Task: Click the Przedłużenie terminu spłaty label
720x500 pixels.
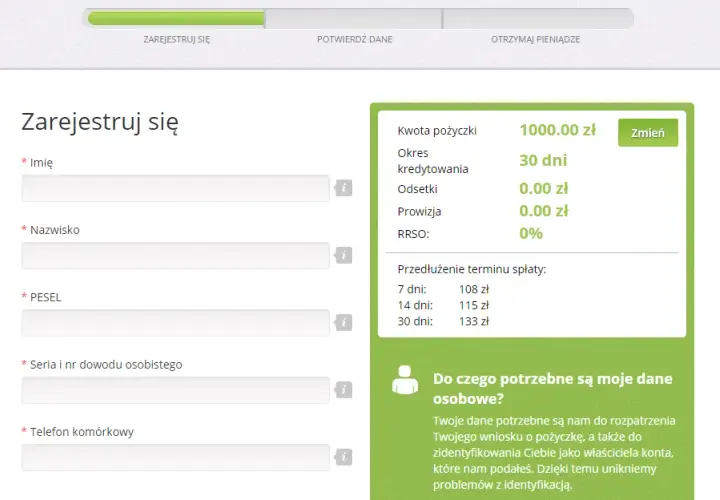Action: 472,269
